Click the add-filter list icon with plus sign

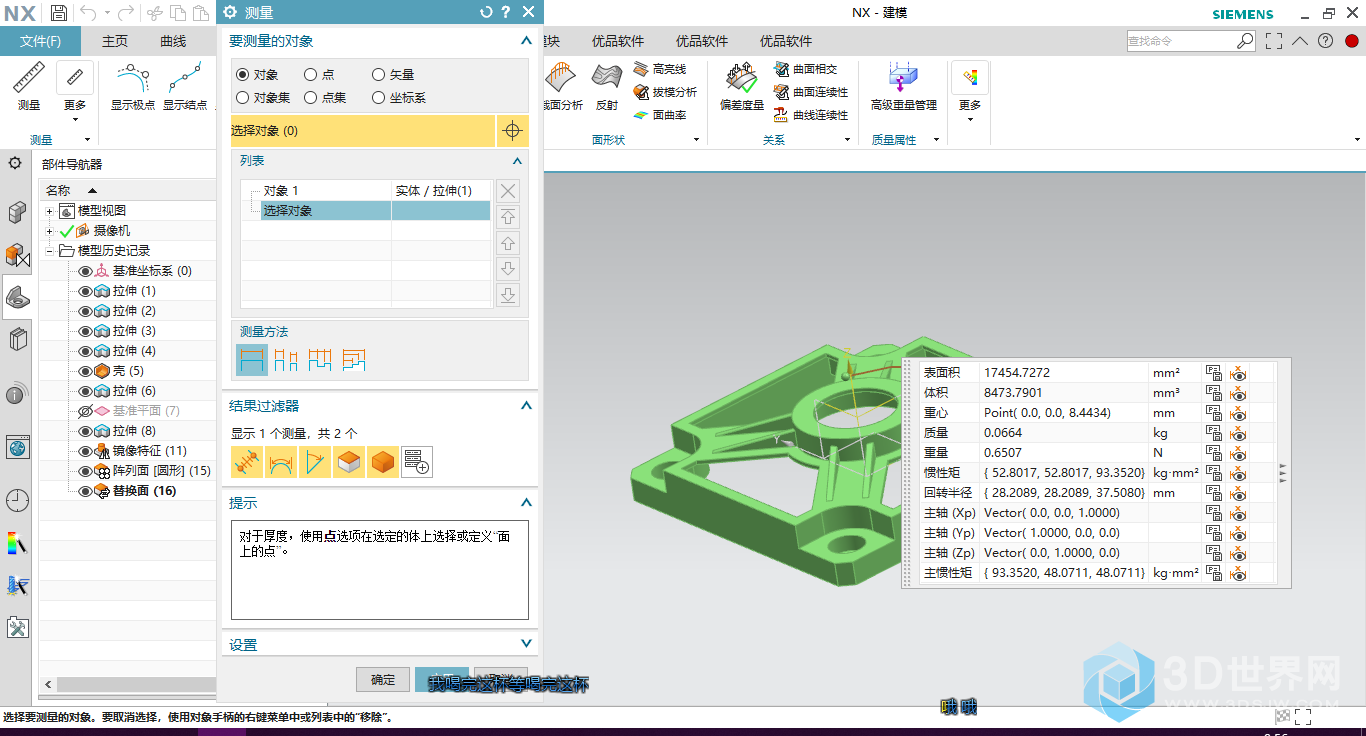coord(417,462)
